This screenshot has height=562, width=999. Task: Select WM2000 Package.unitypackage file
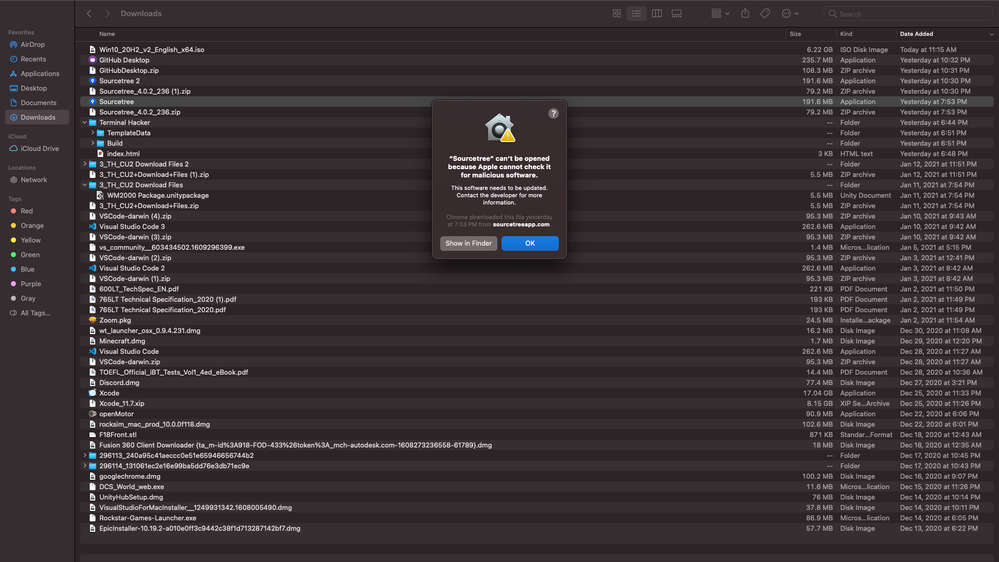(157, 196)
